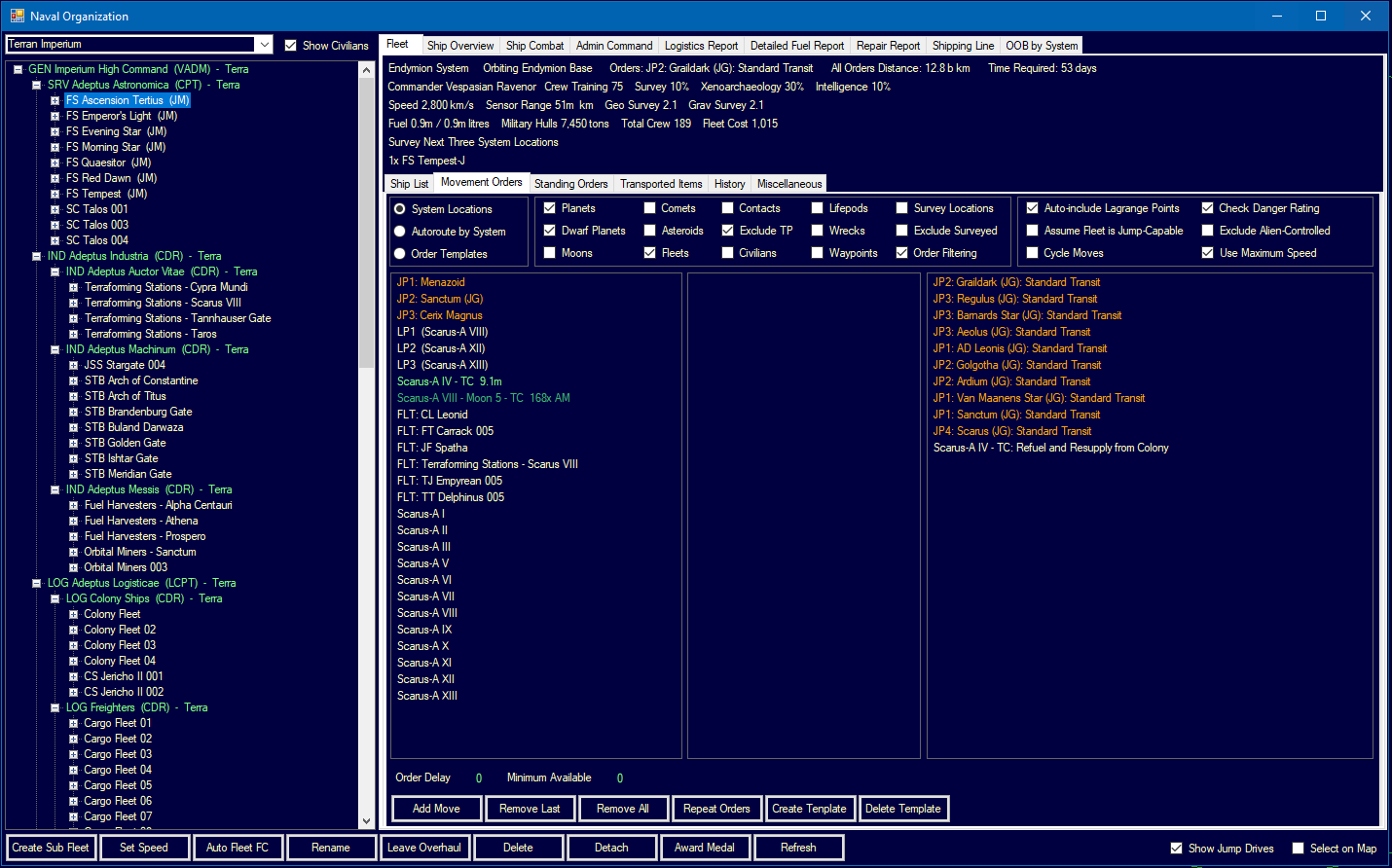Select FLT: CL Leonid in locations list

432,415
